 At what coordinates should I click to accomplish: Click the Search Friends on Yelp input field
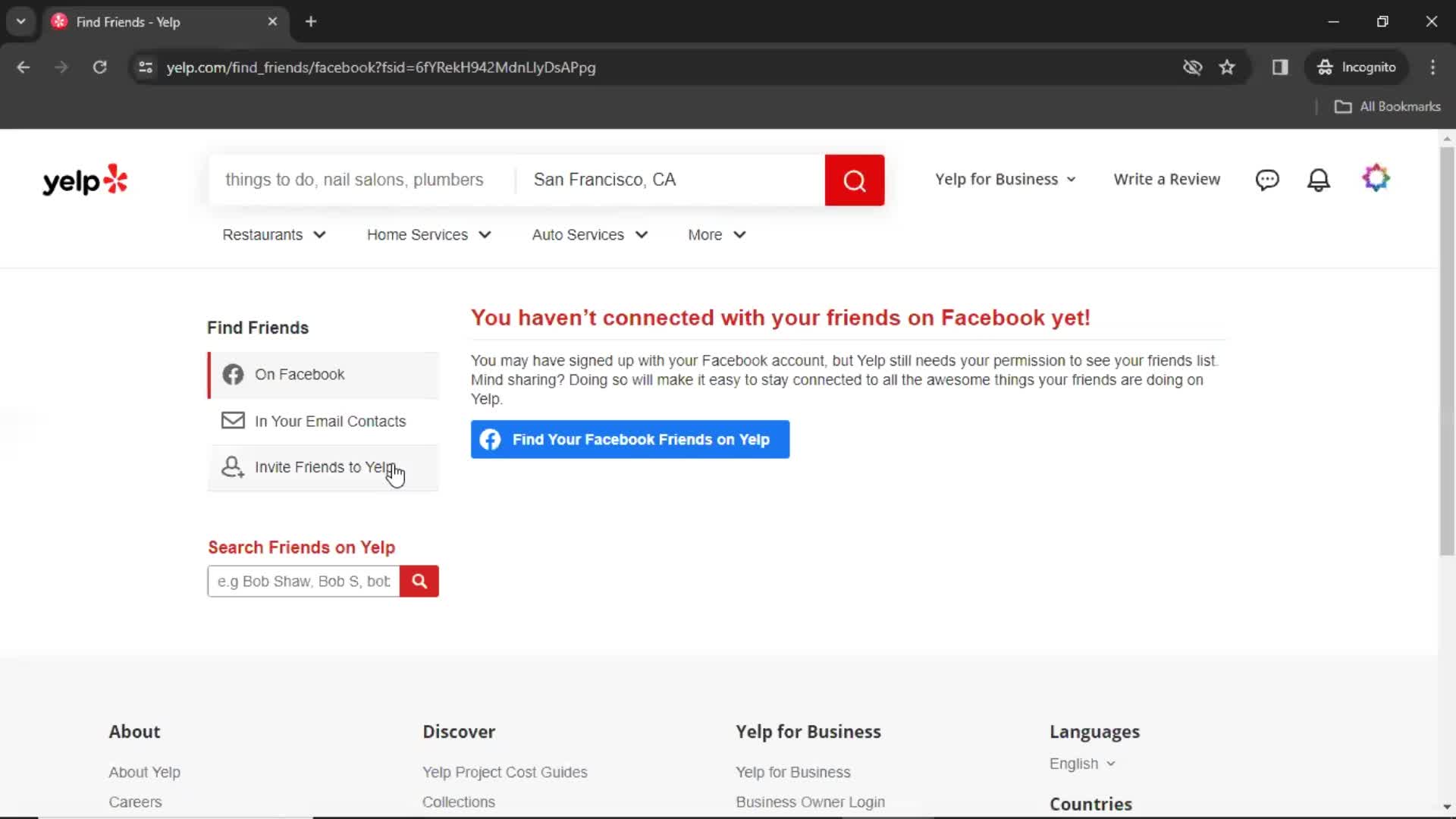point(303,581)
